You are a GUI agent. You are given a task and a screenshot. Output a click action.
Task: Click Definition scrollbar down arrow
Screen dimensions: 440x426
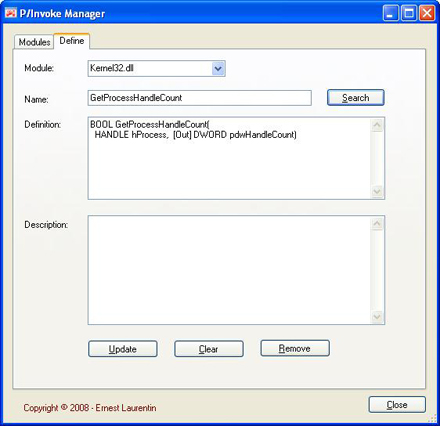click(x=377, y=192)
